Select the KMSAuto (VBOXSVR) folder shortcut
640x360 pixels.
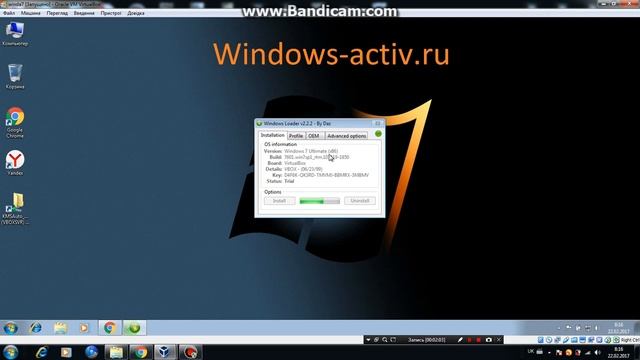(15, 209)
